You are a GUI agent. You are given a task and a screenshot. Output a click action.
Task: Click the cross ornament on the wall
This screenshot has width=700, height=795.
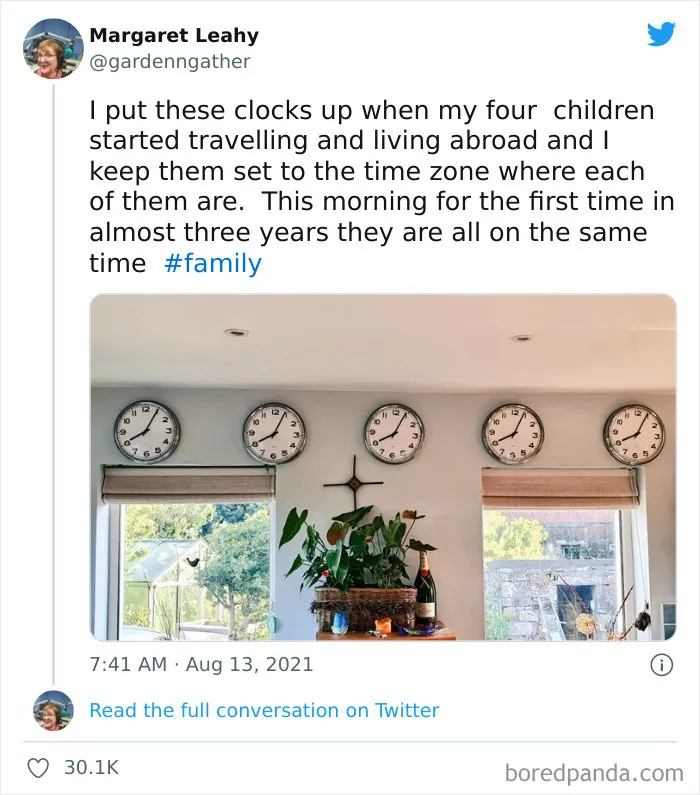354,483
